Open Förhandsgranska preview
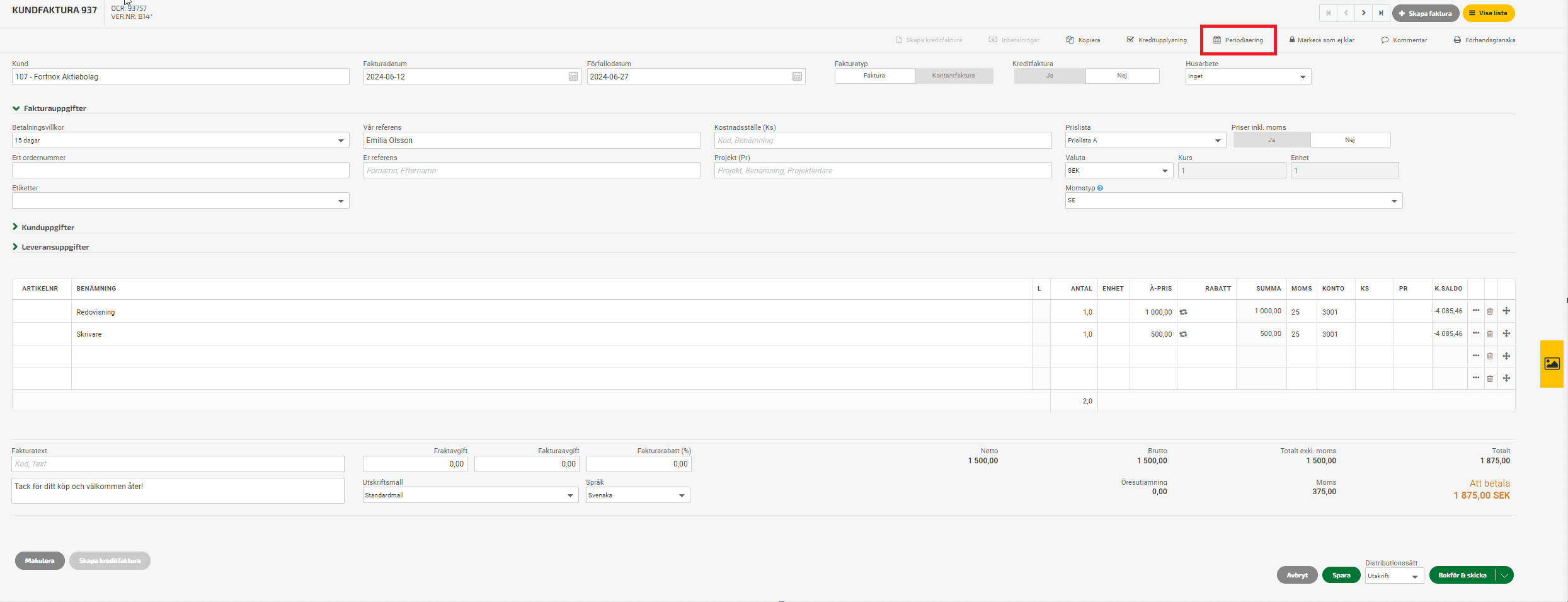This screenshot has height=602, width=1568. click(1484, 40)
